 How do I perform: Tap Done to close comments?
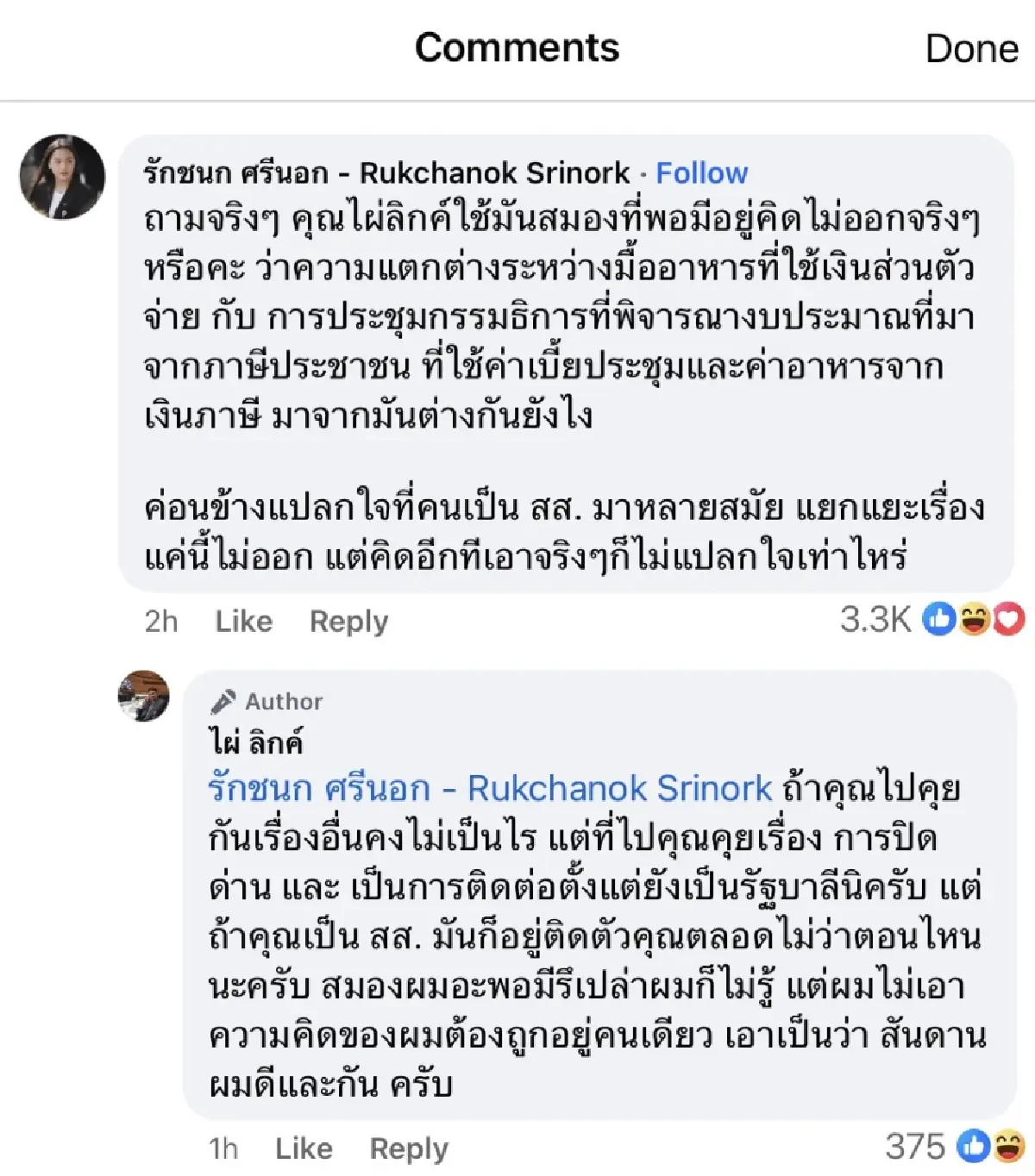pyautogui.click(x=971, y=48)
